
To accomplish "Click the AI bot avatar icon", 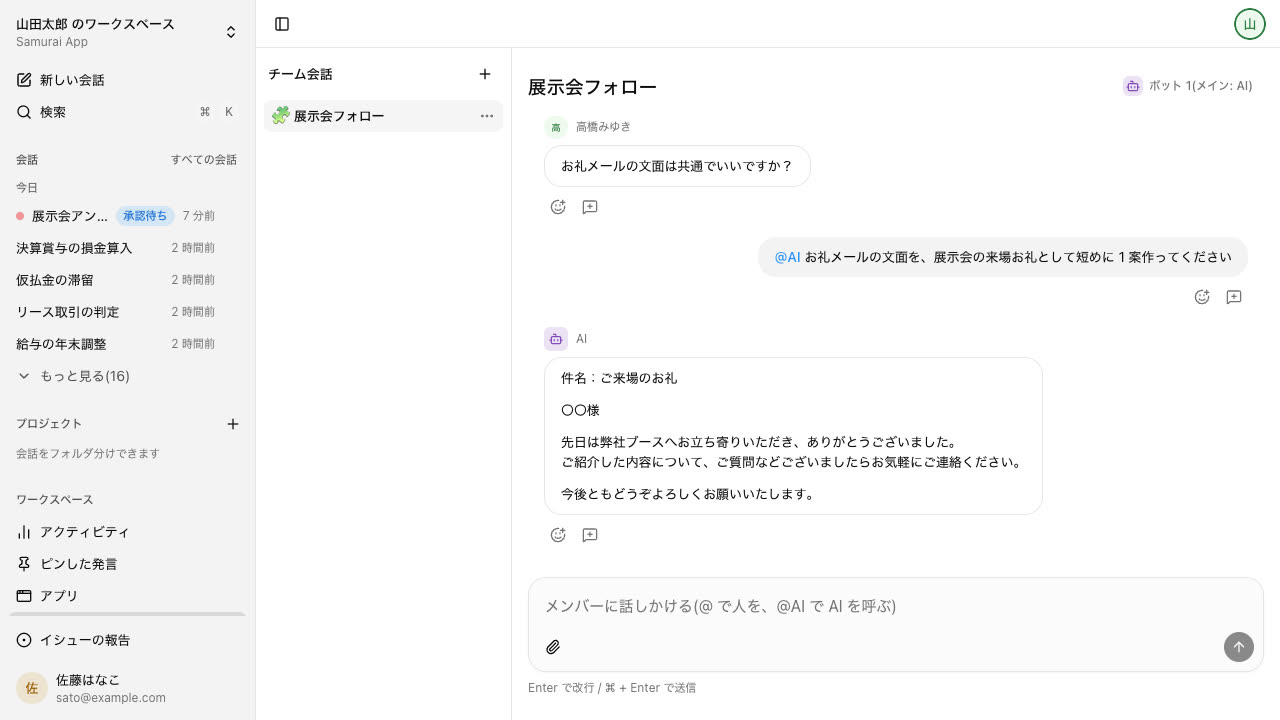I will pyautogui.click(x=556, y=339).
